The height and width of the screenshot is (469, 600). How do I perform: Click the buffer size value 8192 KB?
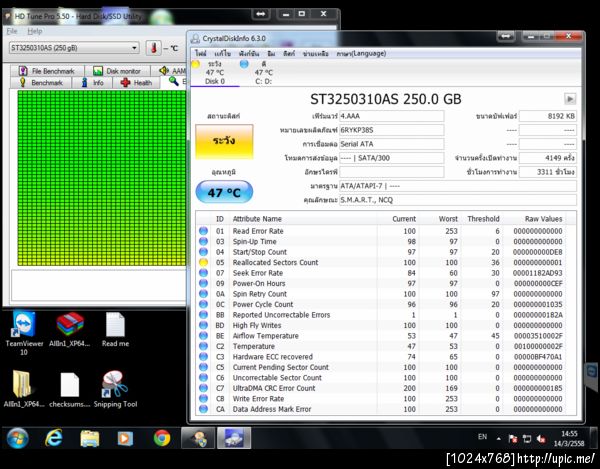[548, 116]
